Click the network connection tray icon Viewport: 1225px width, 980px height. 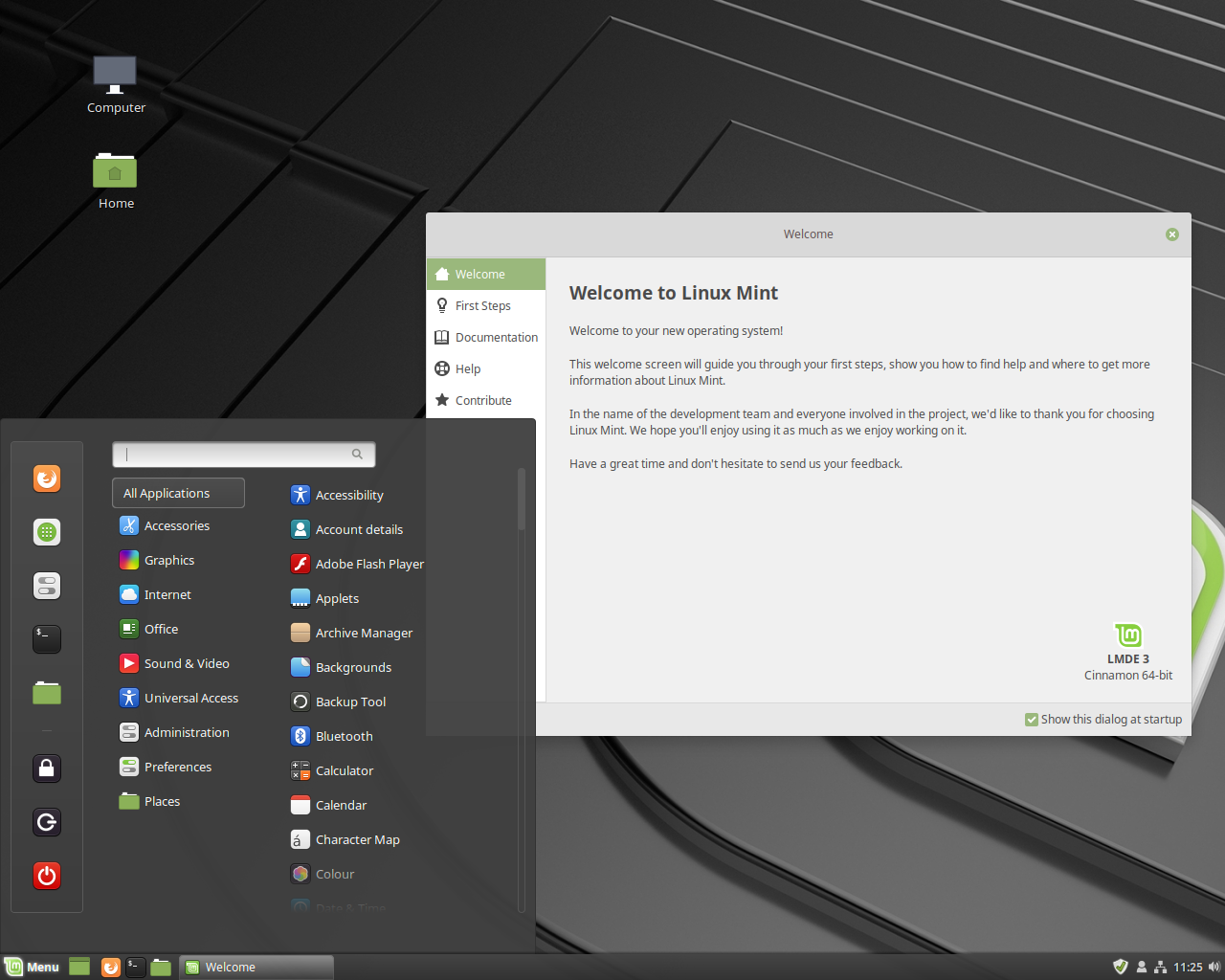pyautogui.click(x=1161, y=967)
